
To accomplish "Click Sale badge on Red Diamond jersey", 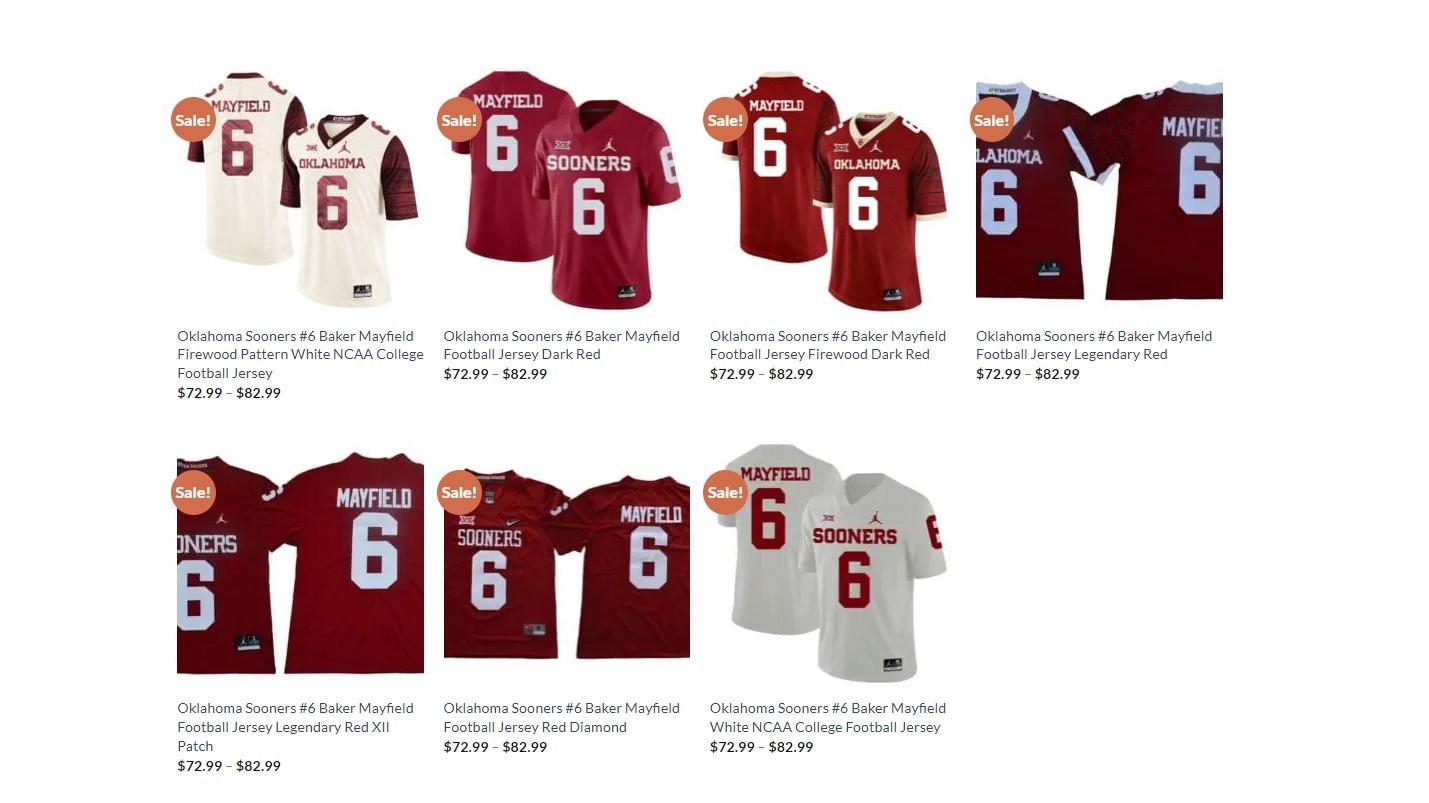I will [x=459, y=492].
